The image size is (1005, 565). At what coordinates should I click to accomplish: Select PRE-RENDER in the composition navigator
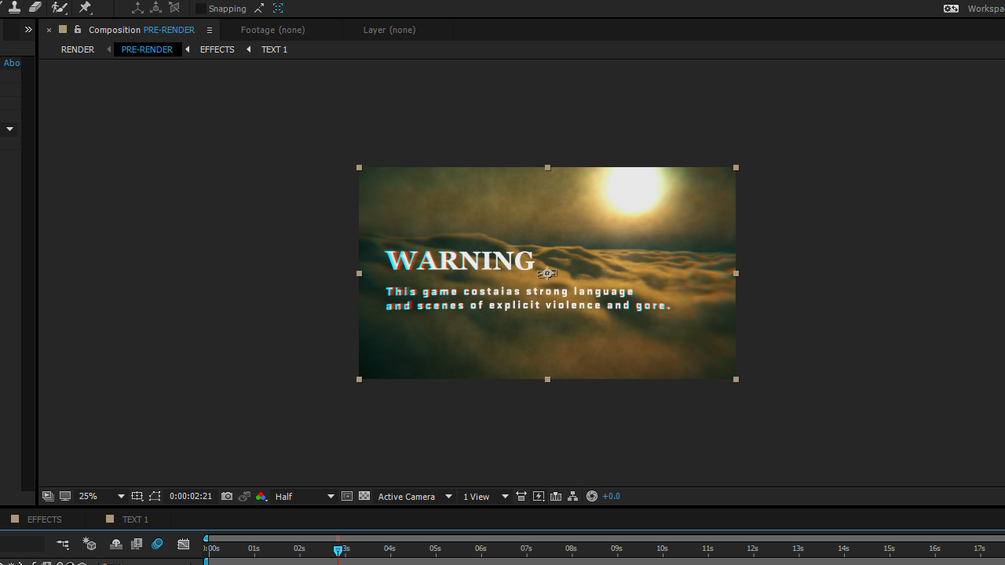(147, 49)
